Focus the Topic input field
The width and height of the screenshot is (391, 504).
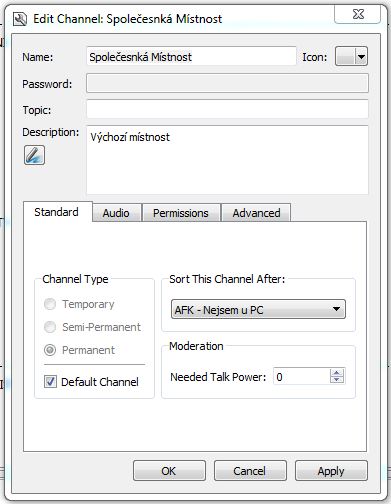coord(227,109)
